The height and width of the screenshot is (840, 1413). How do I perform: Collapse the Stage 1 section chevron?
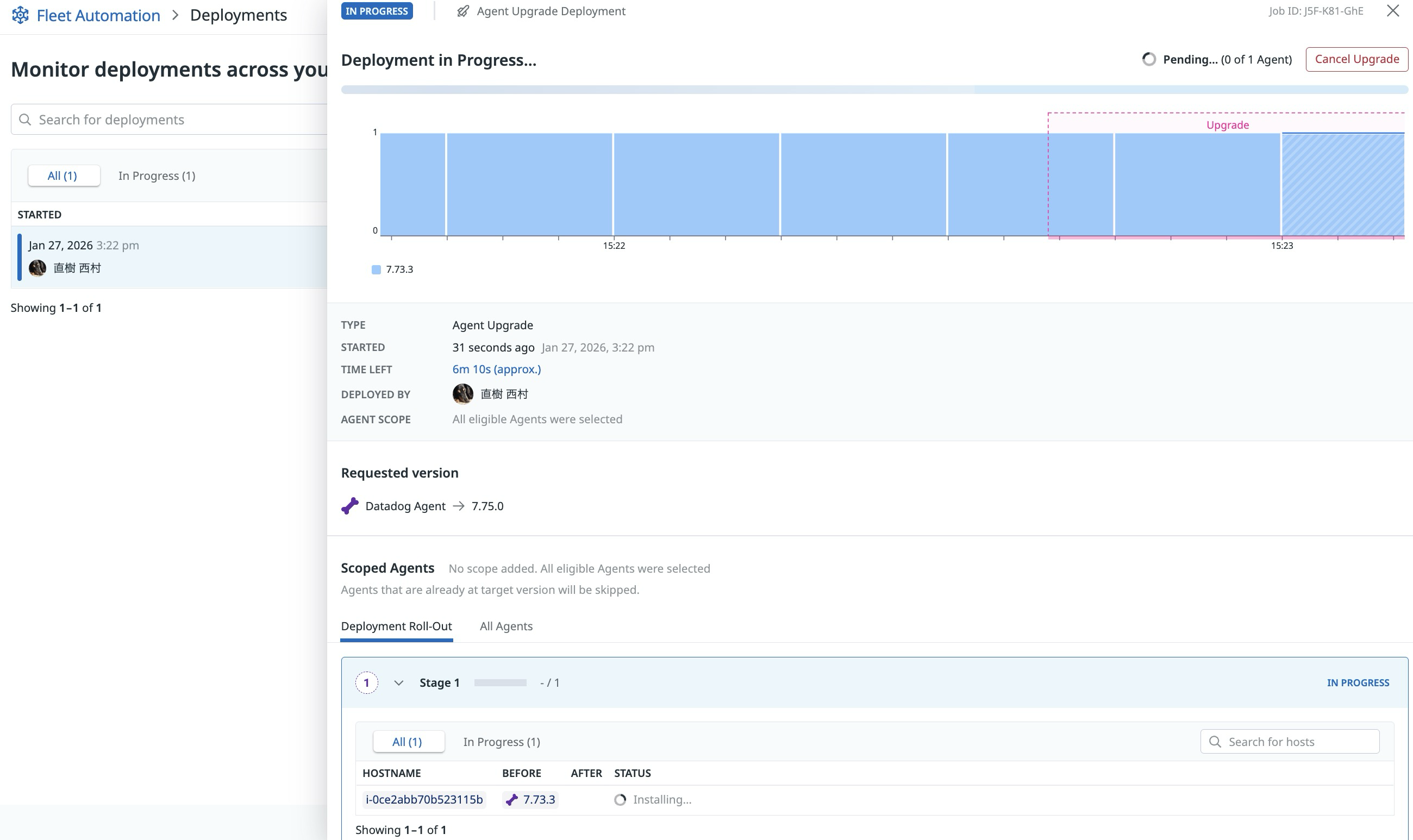pos(399,682)
